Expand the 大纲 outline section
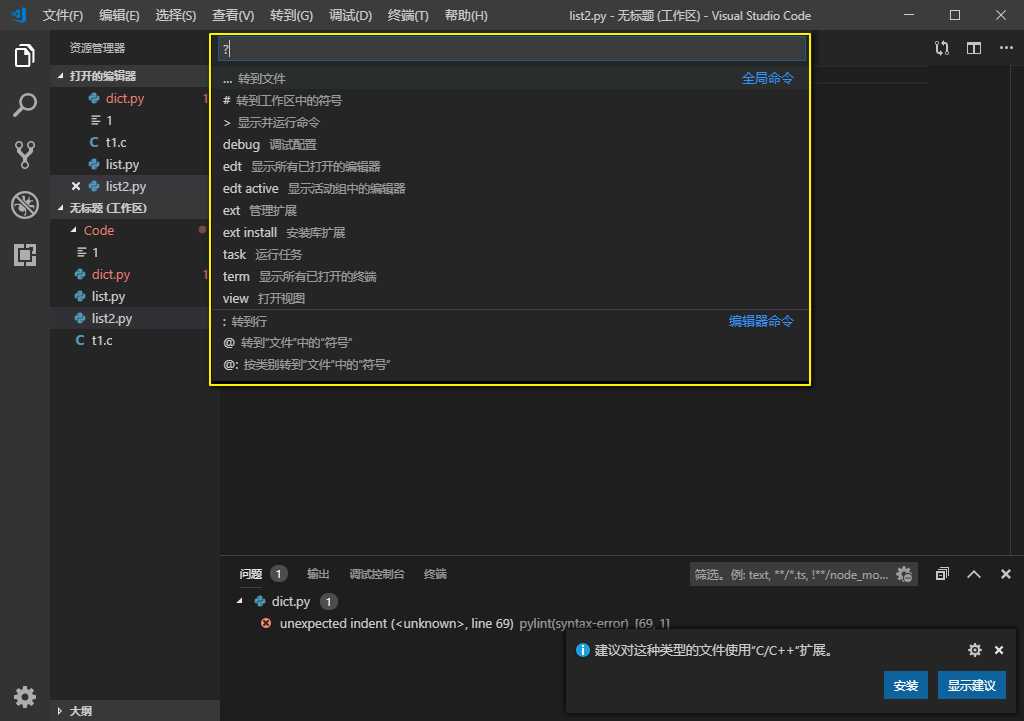This screenshot has height=721, width=1024. (59, 711)
